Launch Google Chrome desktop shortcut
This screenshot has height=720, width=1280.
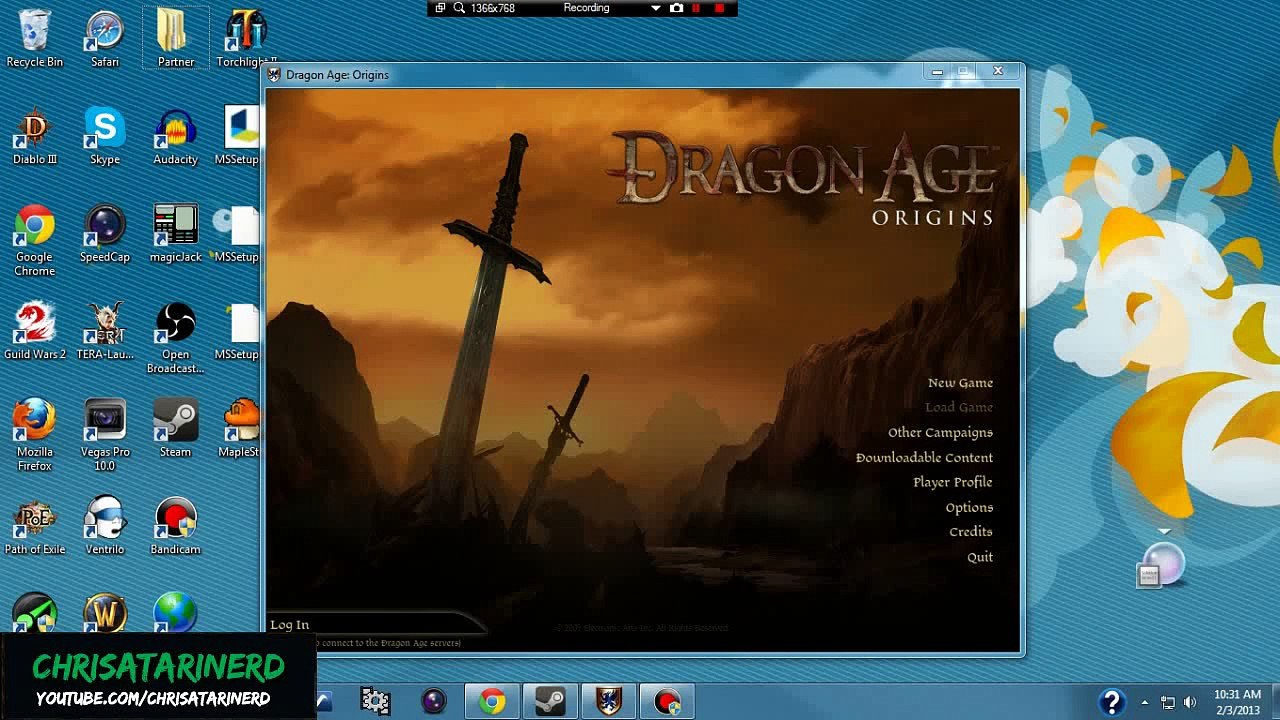(x=34, y=241)
